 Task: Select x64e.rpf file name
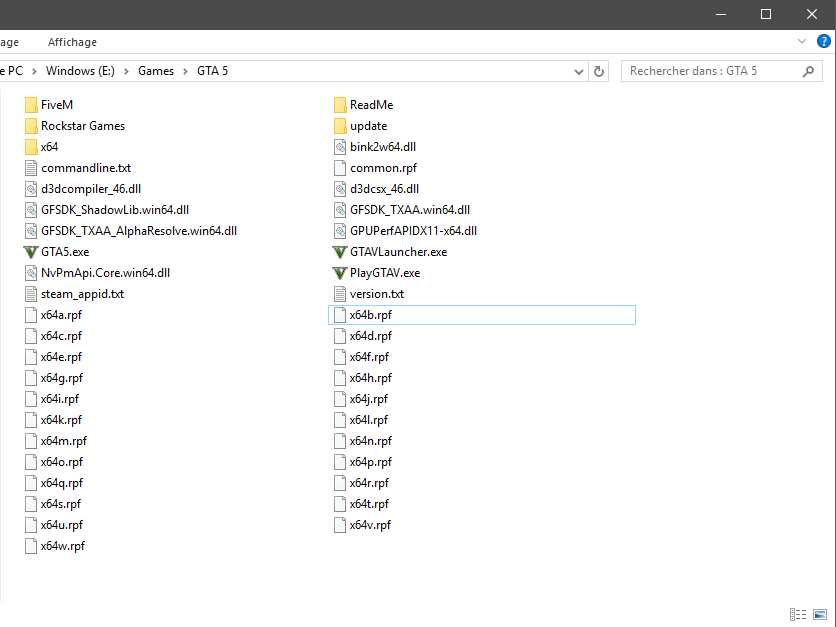61,357
